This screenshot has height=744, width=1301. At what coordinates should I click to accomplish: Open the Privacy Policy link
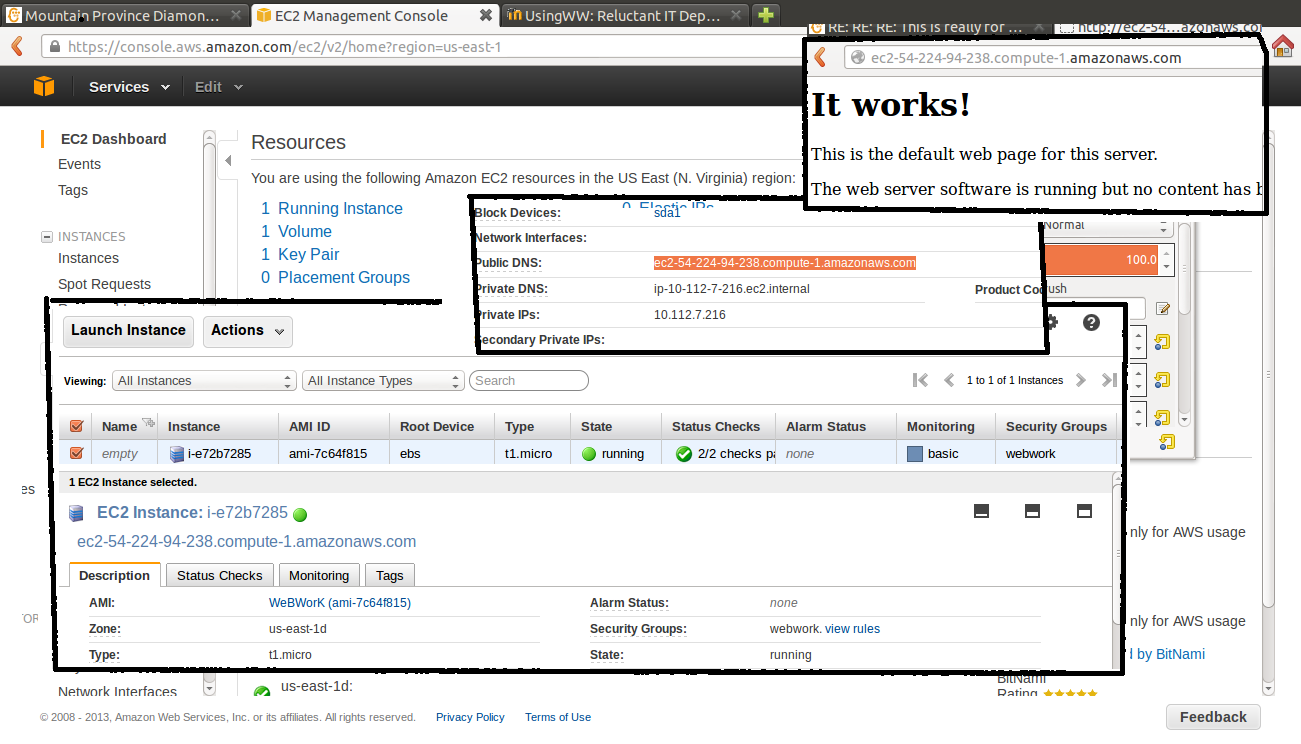point(470,717)
